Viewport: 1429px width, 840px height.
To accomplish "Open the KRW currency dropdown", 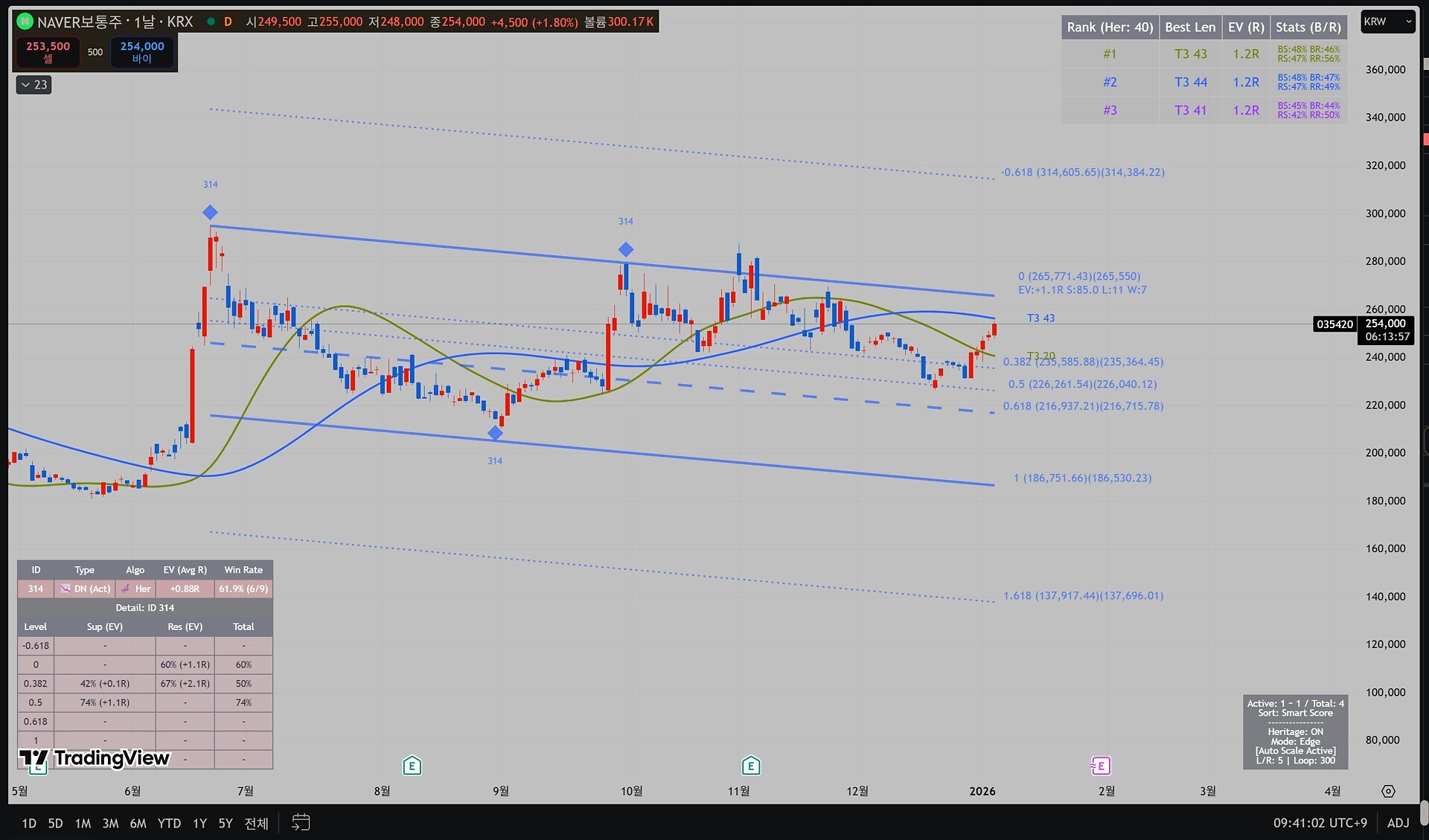I will click(x=1387, y=22).
